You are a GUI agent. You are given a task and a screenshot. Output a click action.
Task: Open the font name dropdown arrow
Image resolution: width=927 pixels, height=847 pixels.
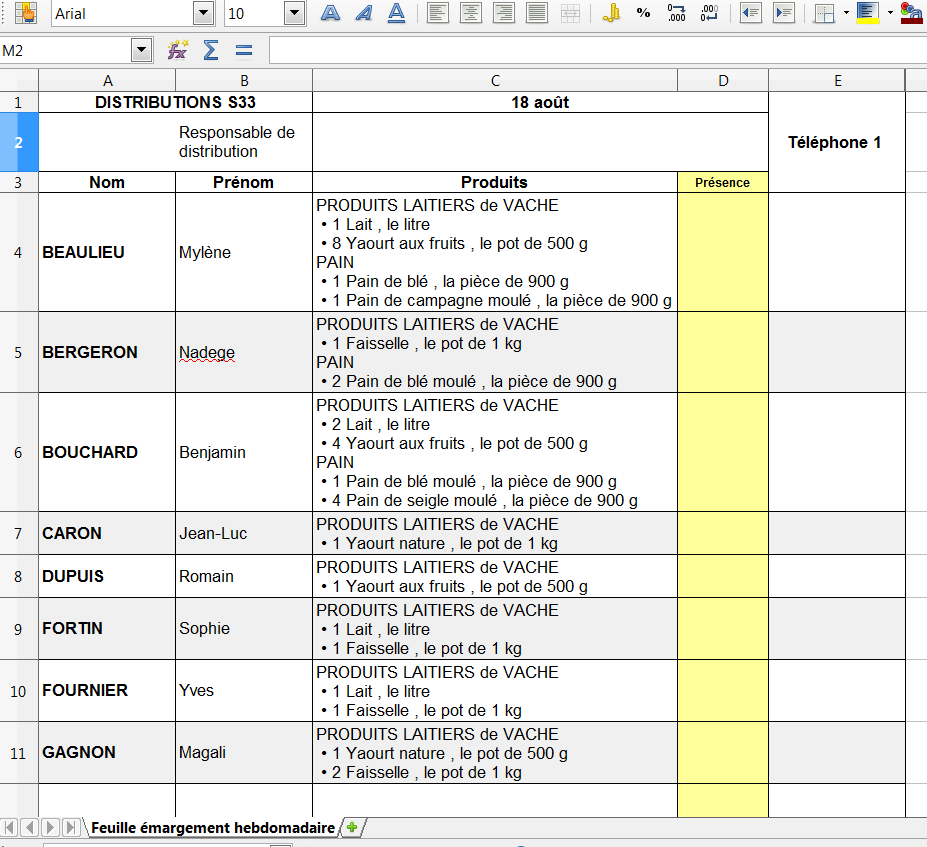tap(203, 13)
